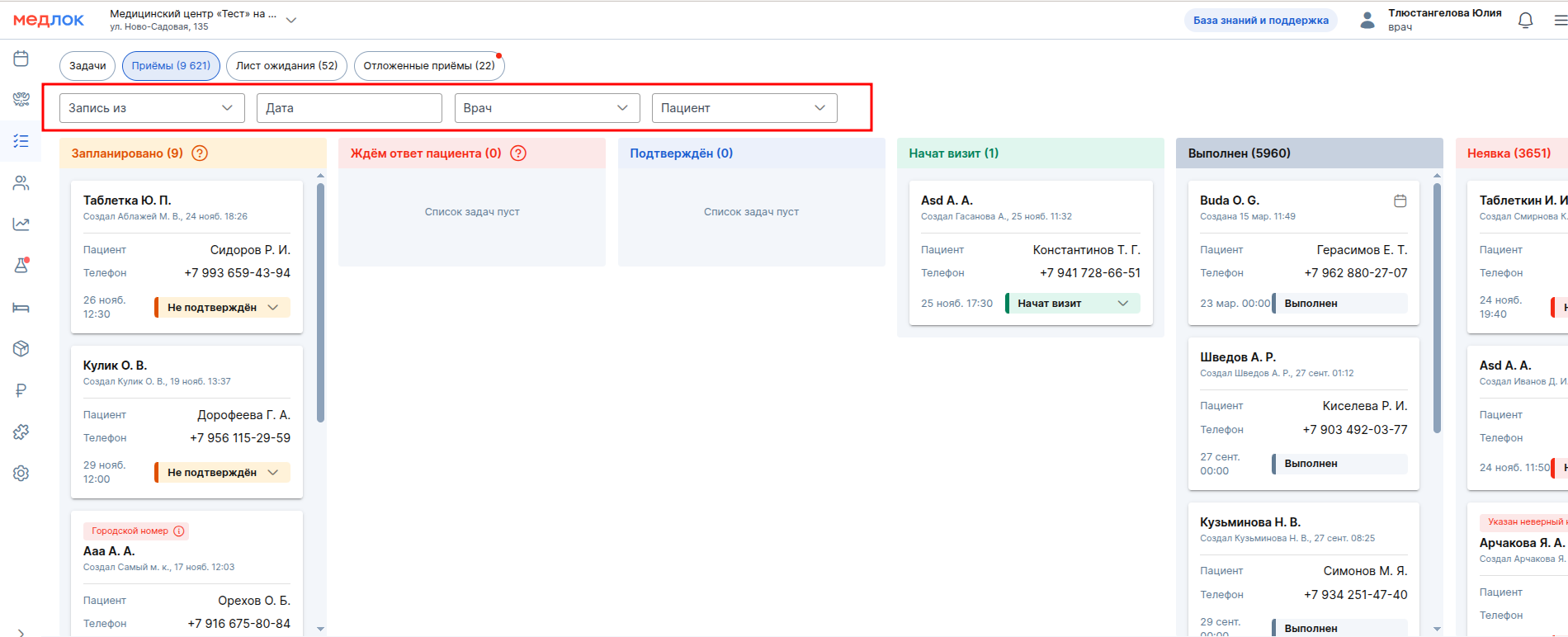Screen dimensions: 1568x637
Task: Open the patients icon in the sidebar
Action: [x=21, y=183]
